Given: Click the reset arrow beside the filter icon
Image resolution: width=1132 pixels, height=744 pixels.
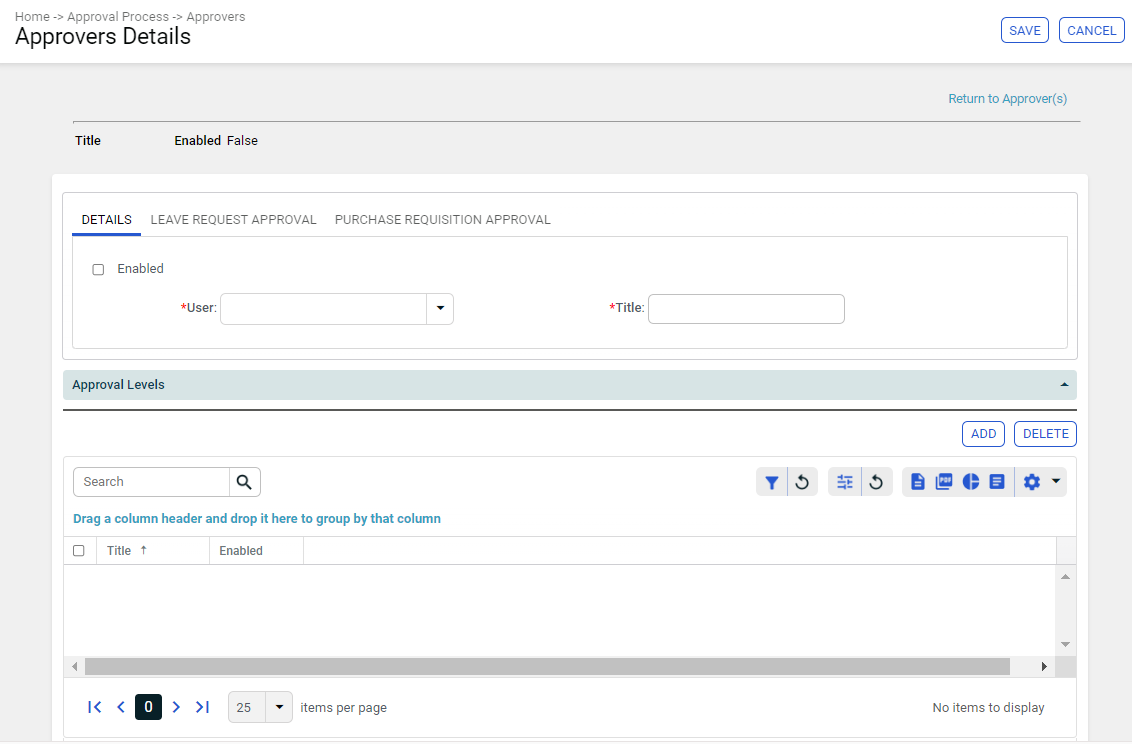Looking at the screenshot, I should pyautogui.click(x=802, y=482).
